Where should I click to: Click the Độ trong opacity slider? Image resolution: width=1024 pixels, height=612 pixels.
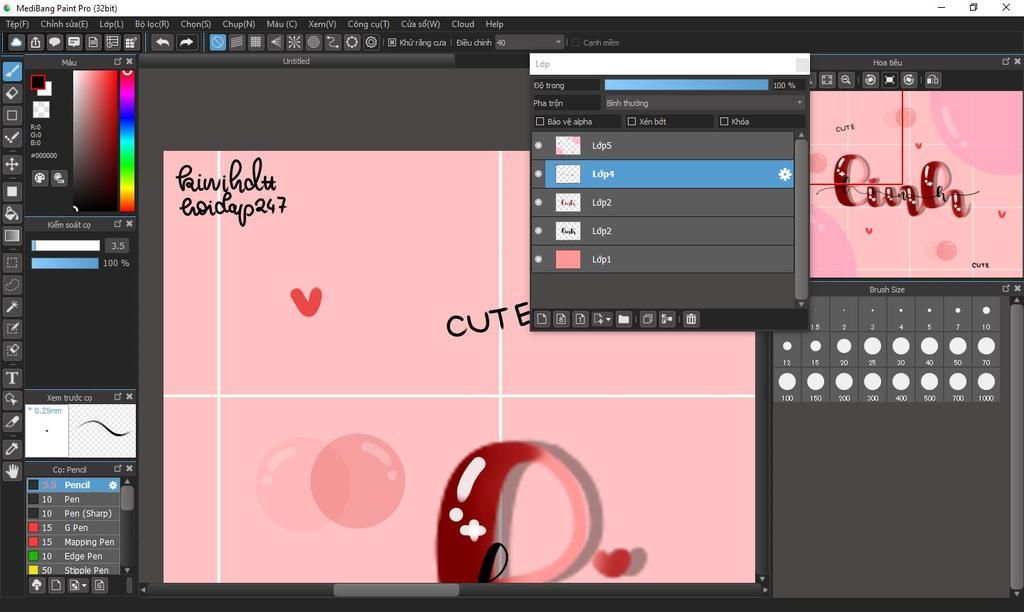point(686,85)
